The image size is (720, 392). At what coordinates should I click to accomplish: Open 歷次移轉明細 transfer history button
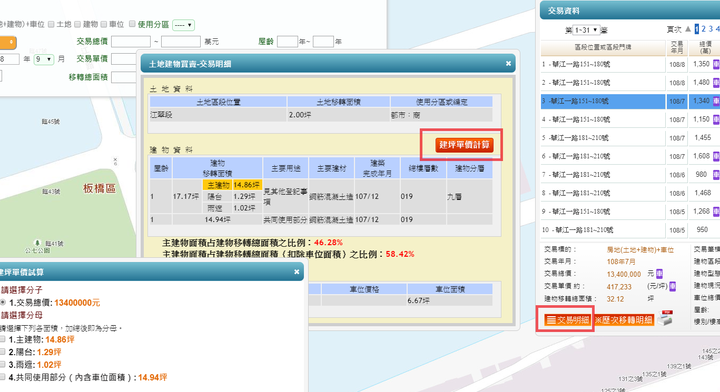pyautogui.click(x=624, y=320)
